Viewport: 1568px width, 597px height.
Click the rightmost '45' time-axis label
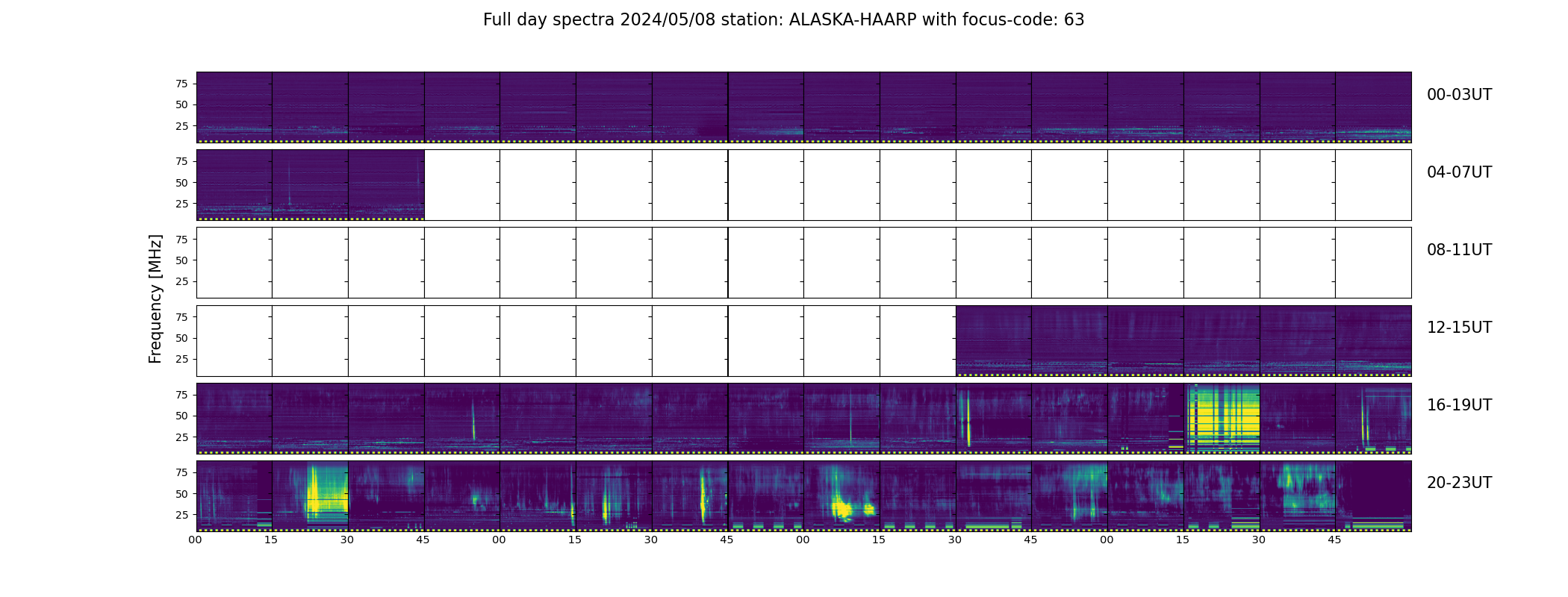pos(1335,540)
